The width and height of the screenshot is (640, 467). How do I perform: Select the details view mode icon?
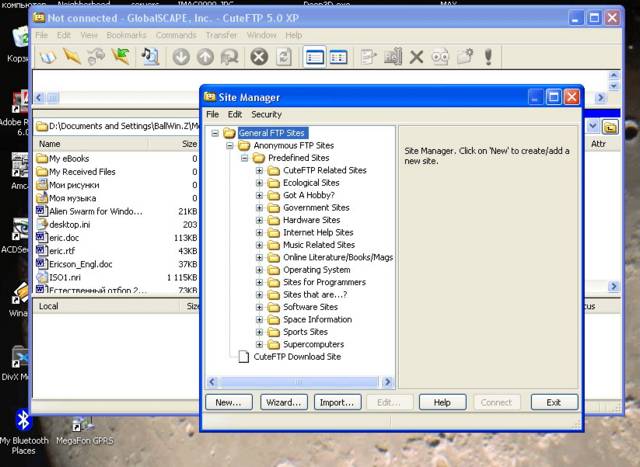[x=338, y=57]
